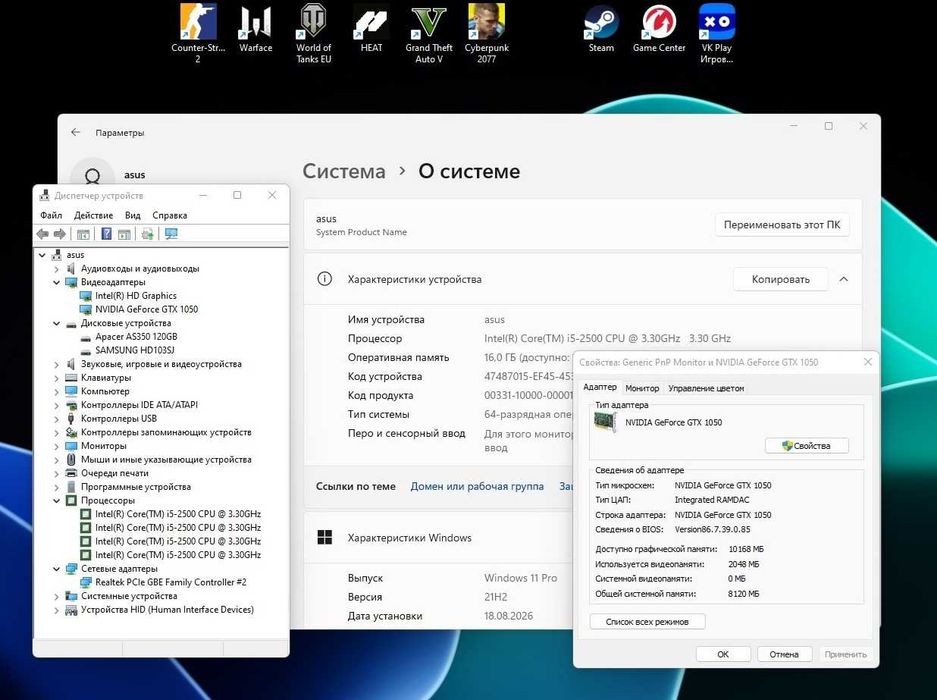Launch Warface desktop shortcut
This screenshot has height=700, width=937.
(x=255, y=29)
